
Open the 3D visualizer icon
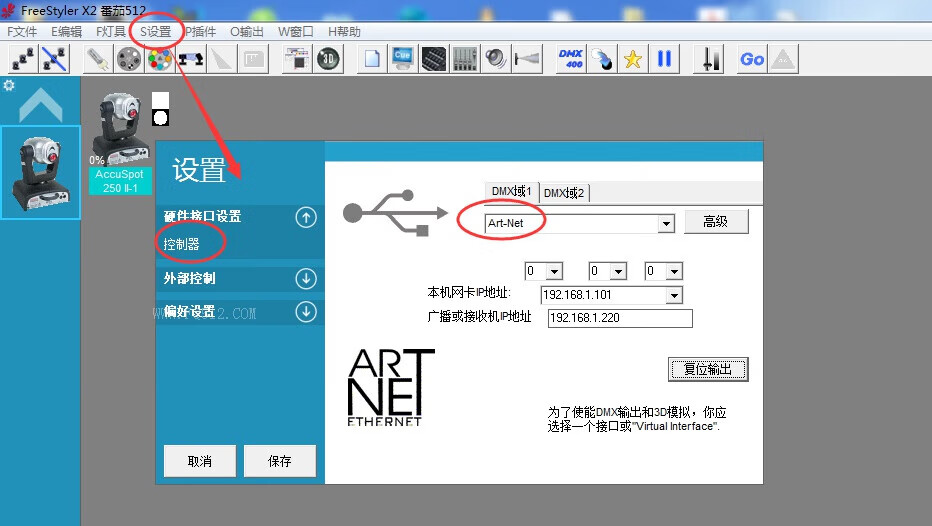click(328, 59)
